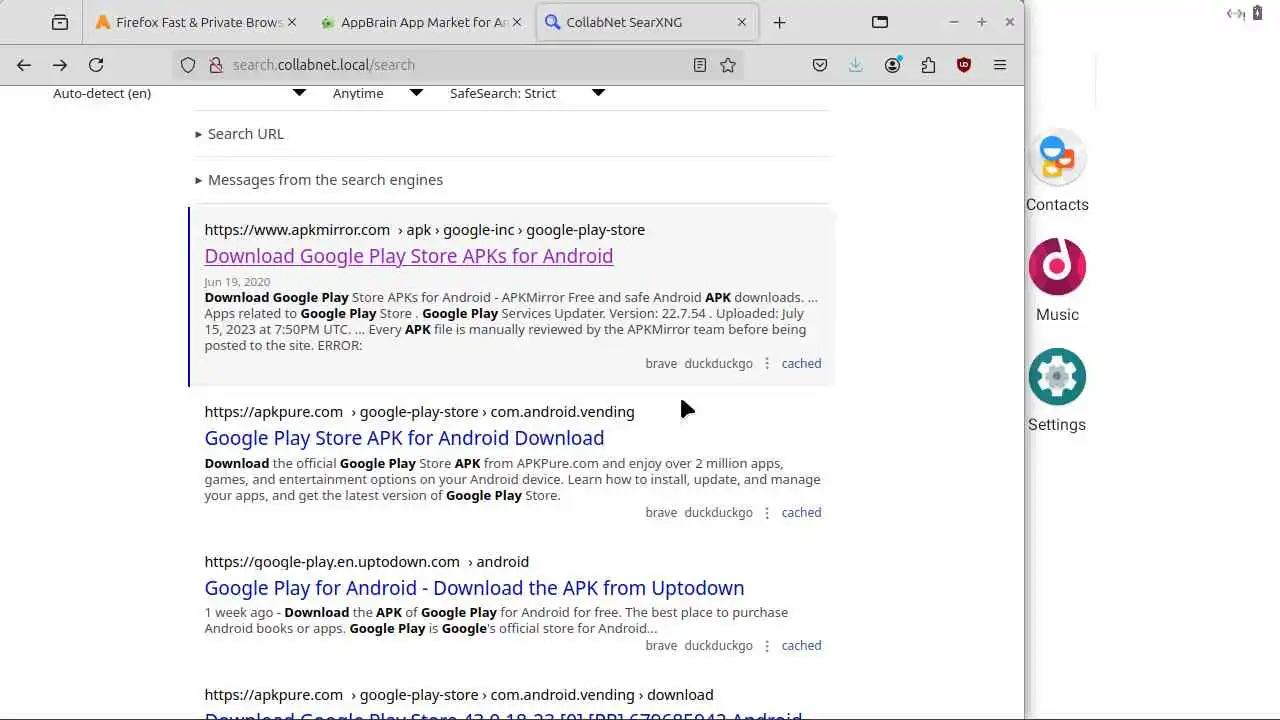
Task: Open Download Google Play Store APKs for Android
Action: (x=409, y=256)
